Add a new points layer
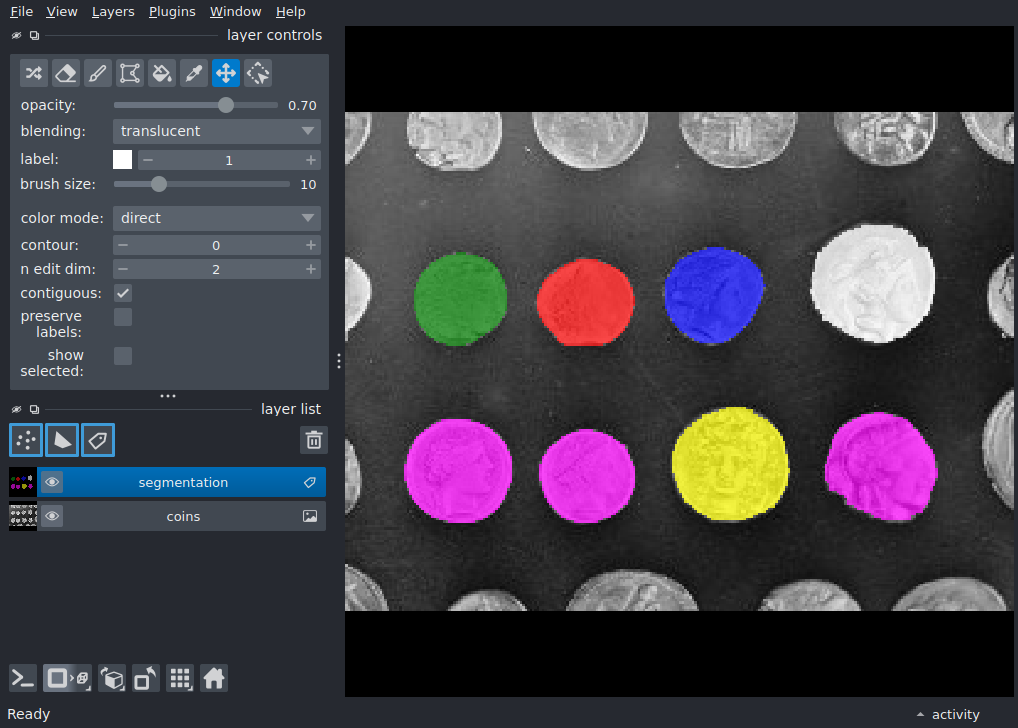1018x728 pixels. pyautogui.click(x=26, y=440)
